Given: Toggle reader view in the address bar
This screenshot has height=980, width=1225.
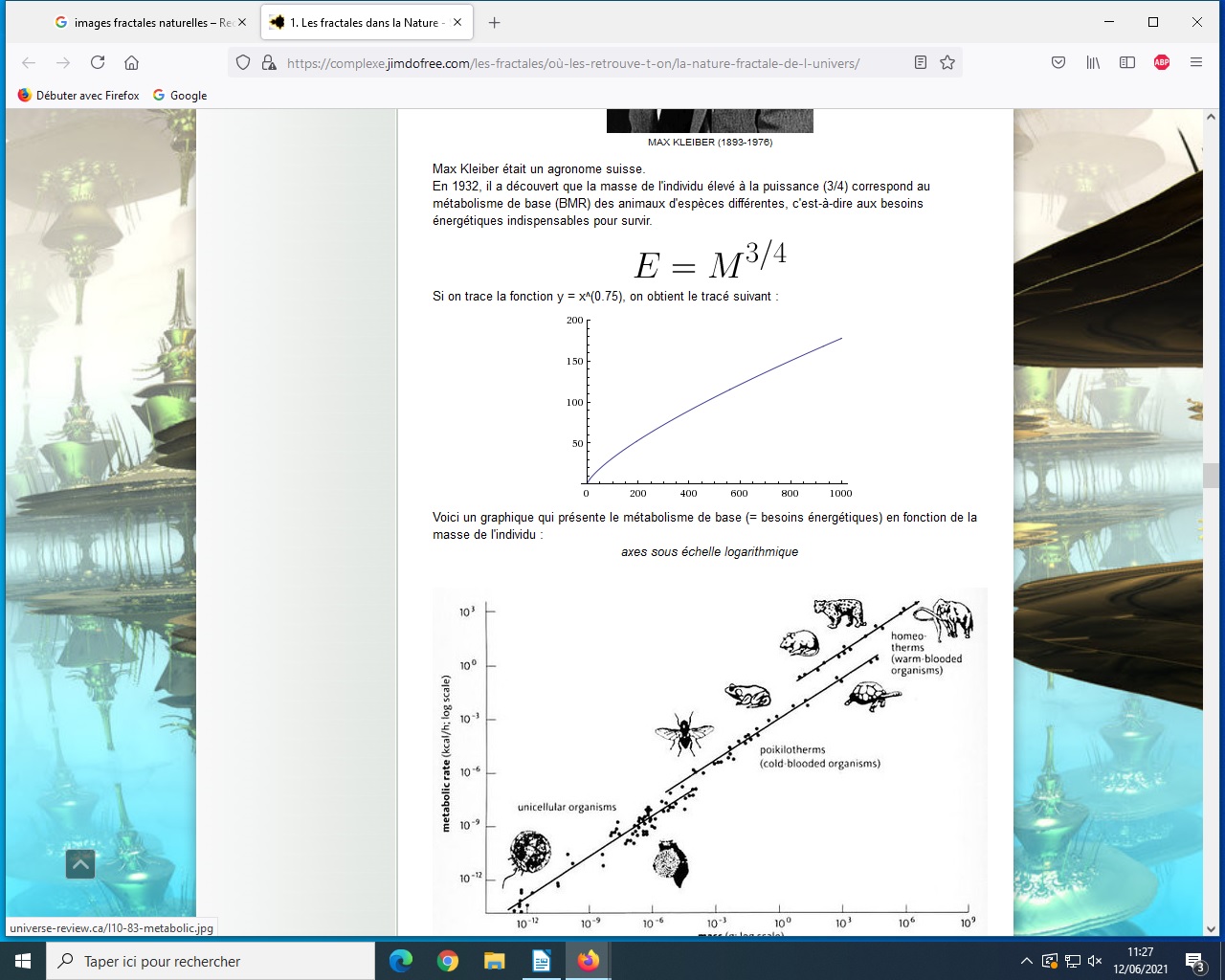Looking at the screenshot, I should coord(921,62).
